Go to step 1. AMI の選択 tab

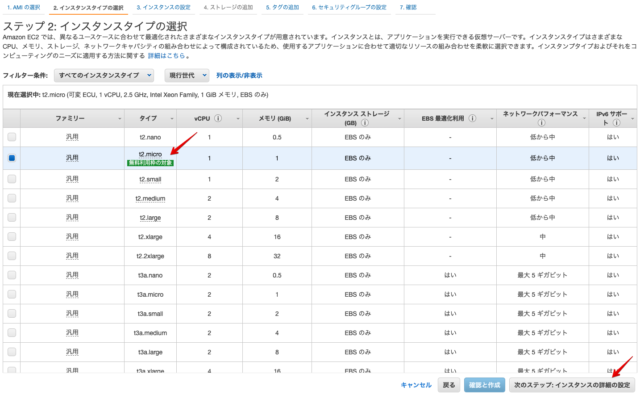point(24,7)
